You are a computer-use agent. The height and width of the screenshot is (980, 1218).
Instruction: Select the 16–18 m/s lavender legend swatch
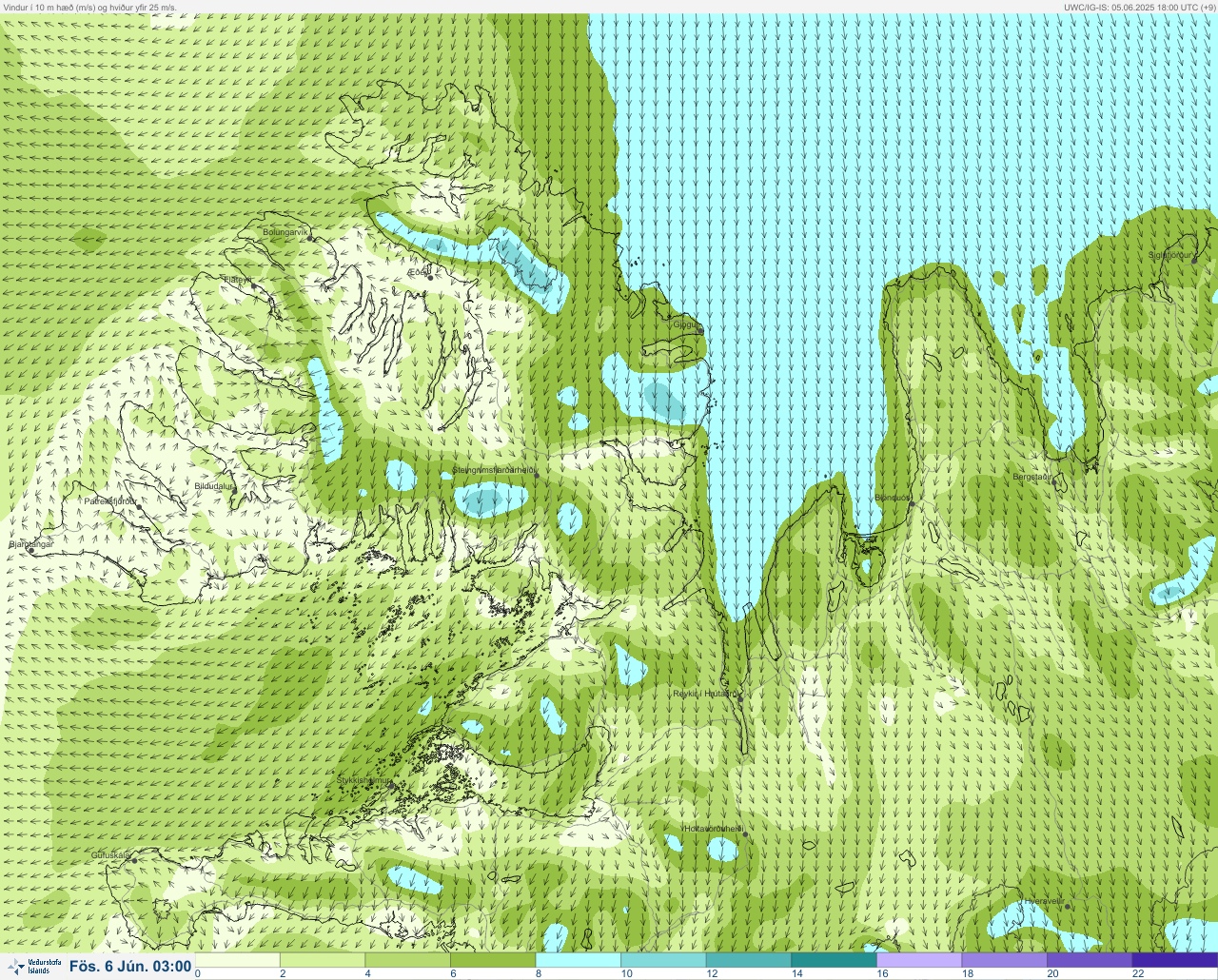click(919, 960)
